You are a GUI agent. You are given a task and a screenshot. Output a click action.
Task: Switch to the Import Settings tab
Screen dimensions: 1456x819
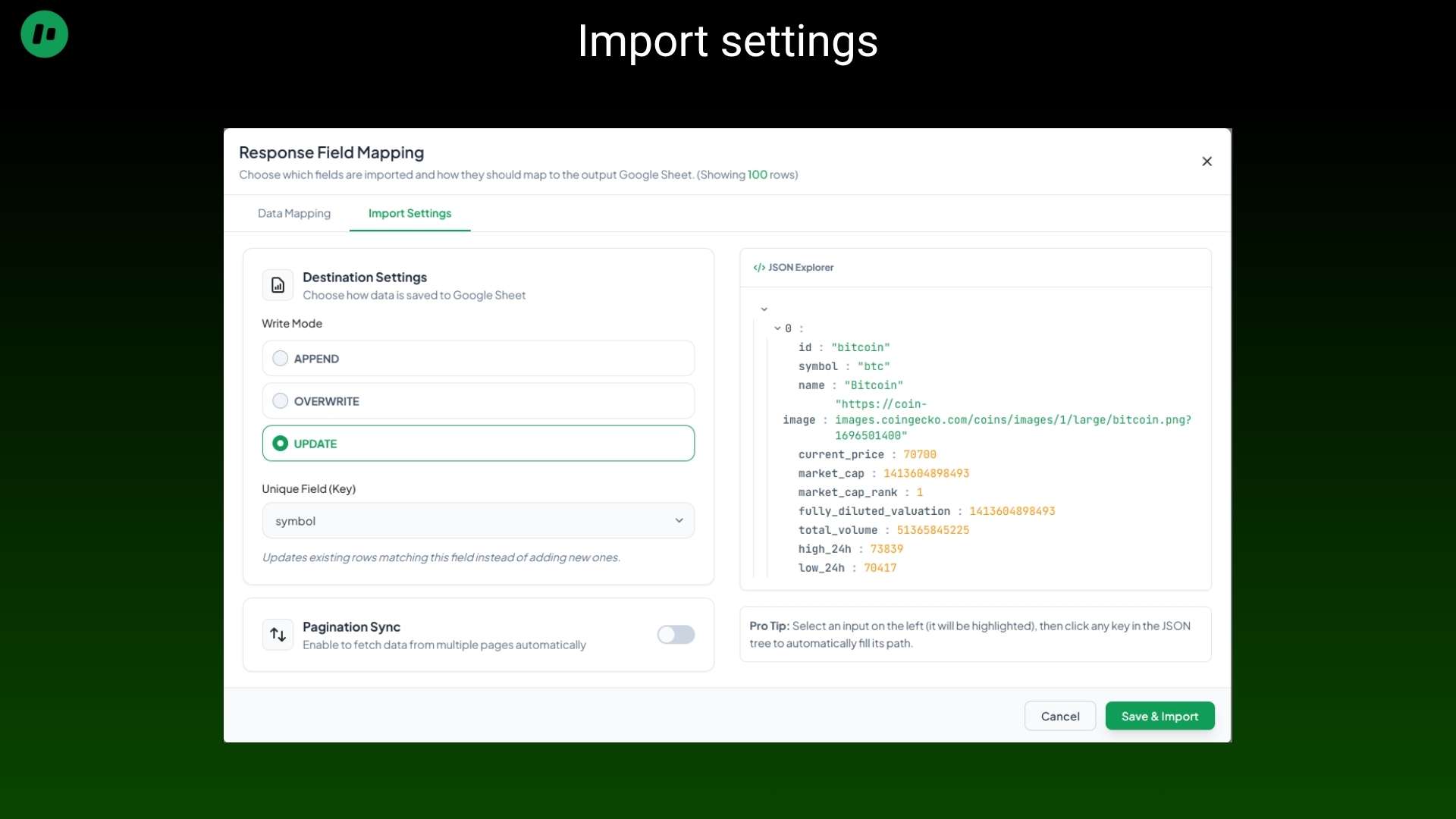tap(409, 213)
